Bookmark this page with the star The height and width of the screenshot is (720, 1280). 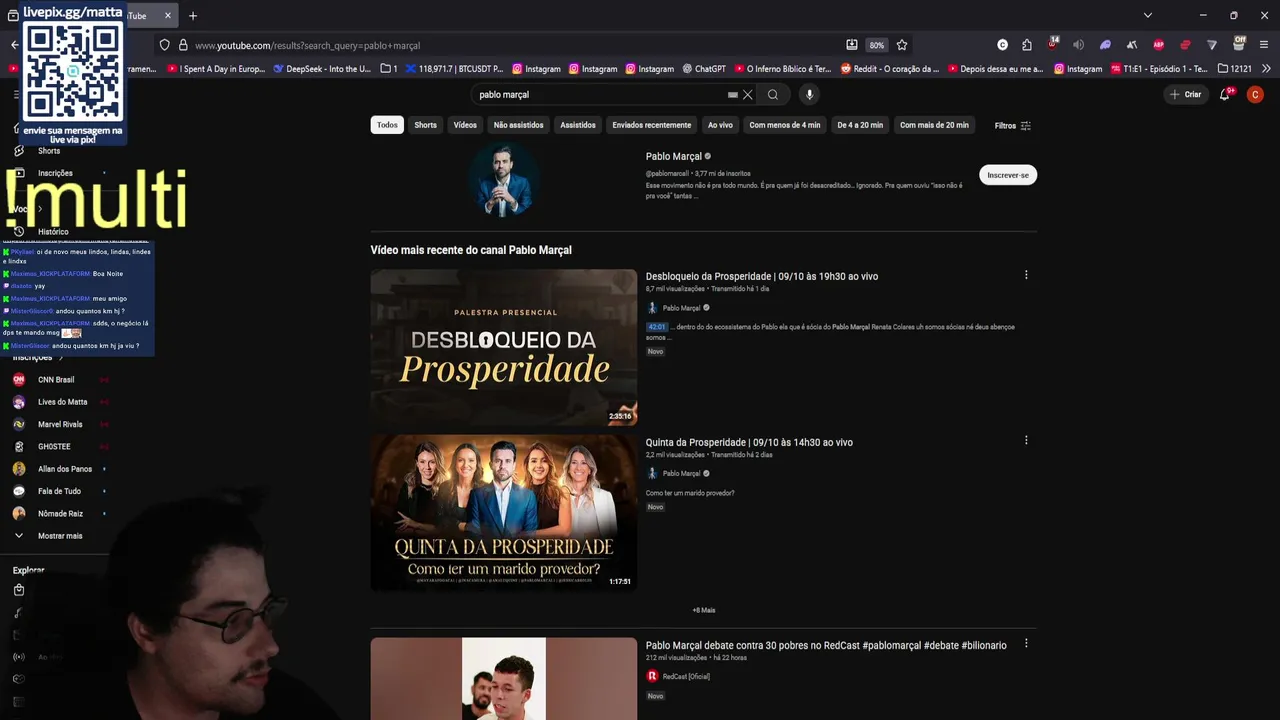(902, 45)
